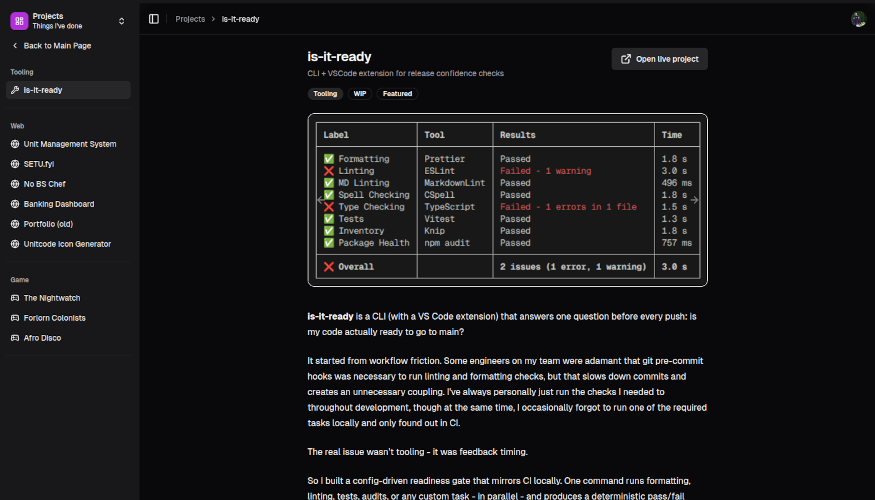Select the Featured tag

point(397,94)
